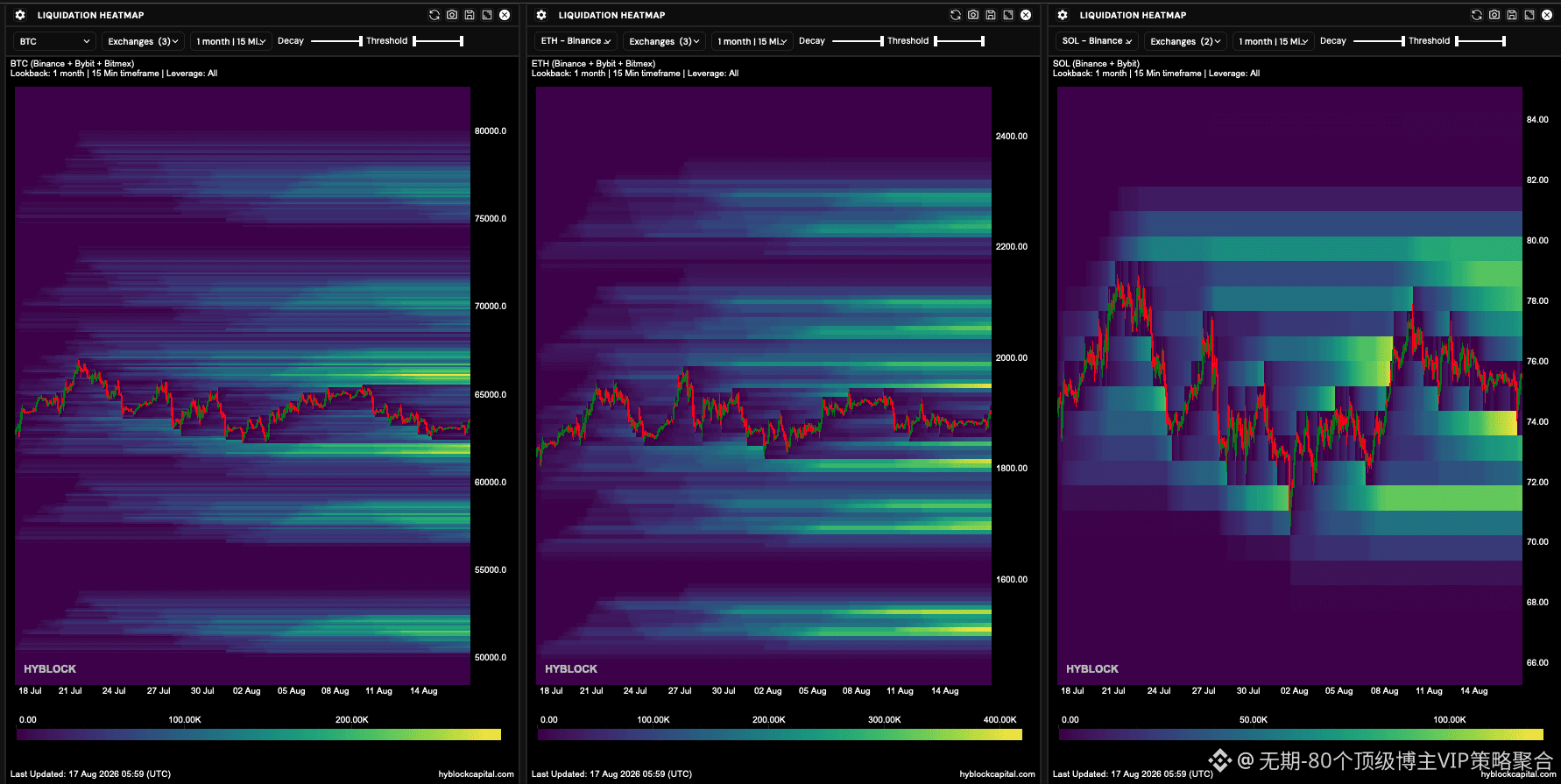
Task: Click the SOL heatmap color scale bar
Action: (1301, 735)
